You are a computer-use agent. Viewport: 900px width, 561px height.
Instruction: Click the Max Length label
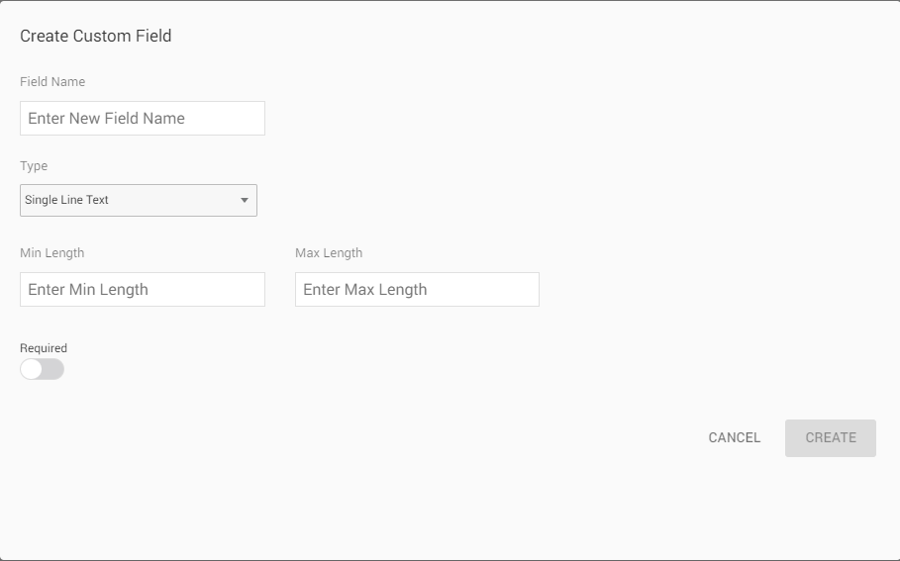tap(329, 253)
